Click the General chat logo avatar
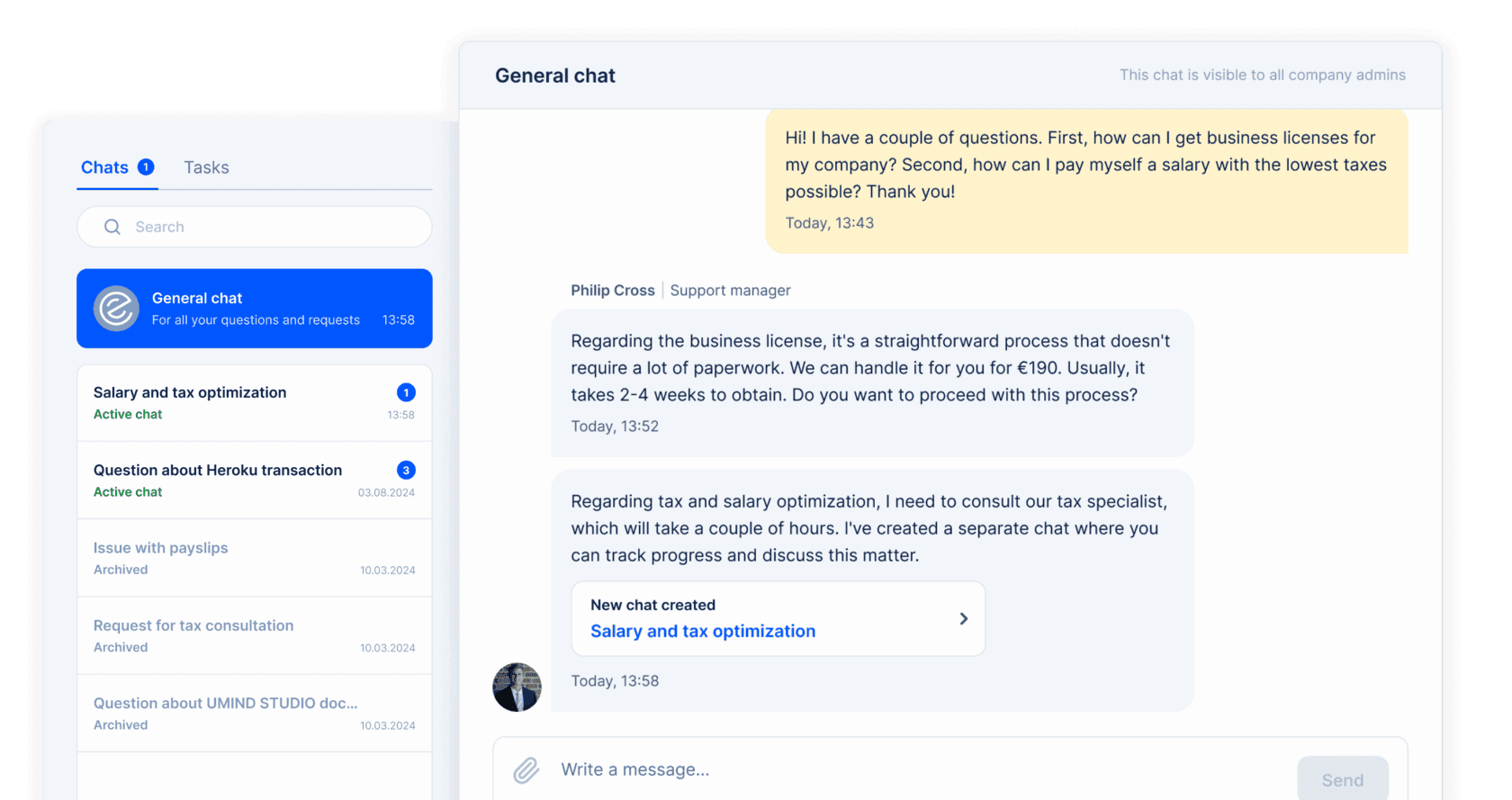This screenshot has width=1512, height=800. pos(116,309)
